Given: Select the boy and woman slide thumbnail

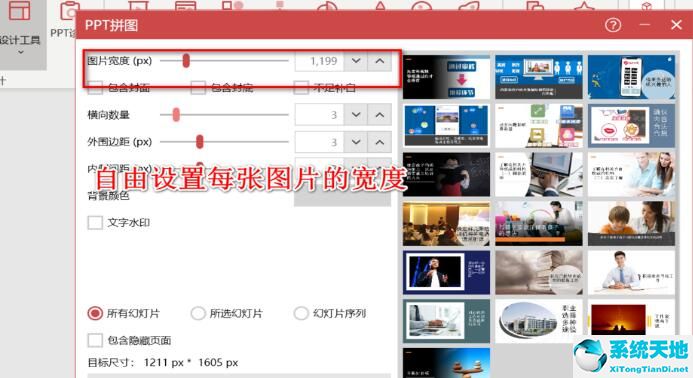Looking at the screenshot, I should pyautogui.click(x=632, y=223).
